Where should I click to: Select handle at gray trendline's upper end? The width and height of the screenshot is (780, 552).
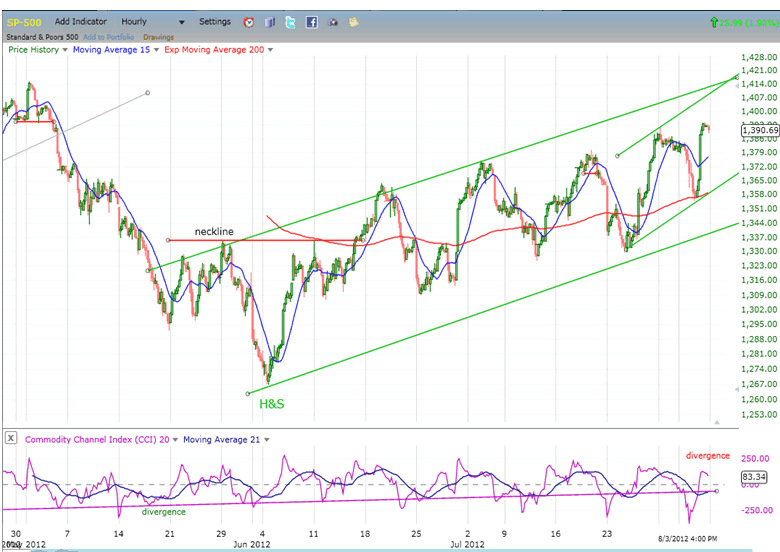[148, 93]
